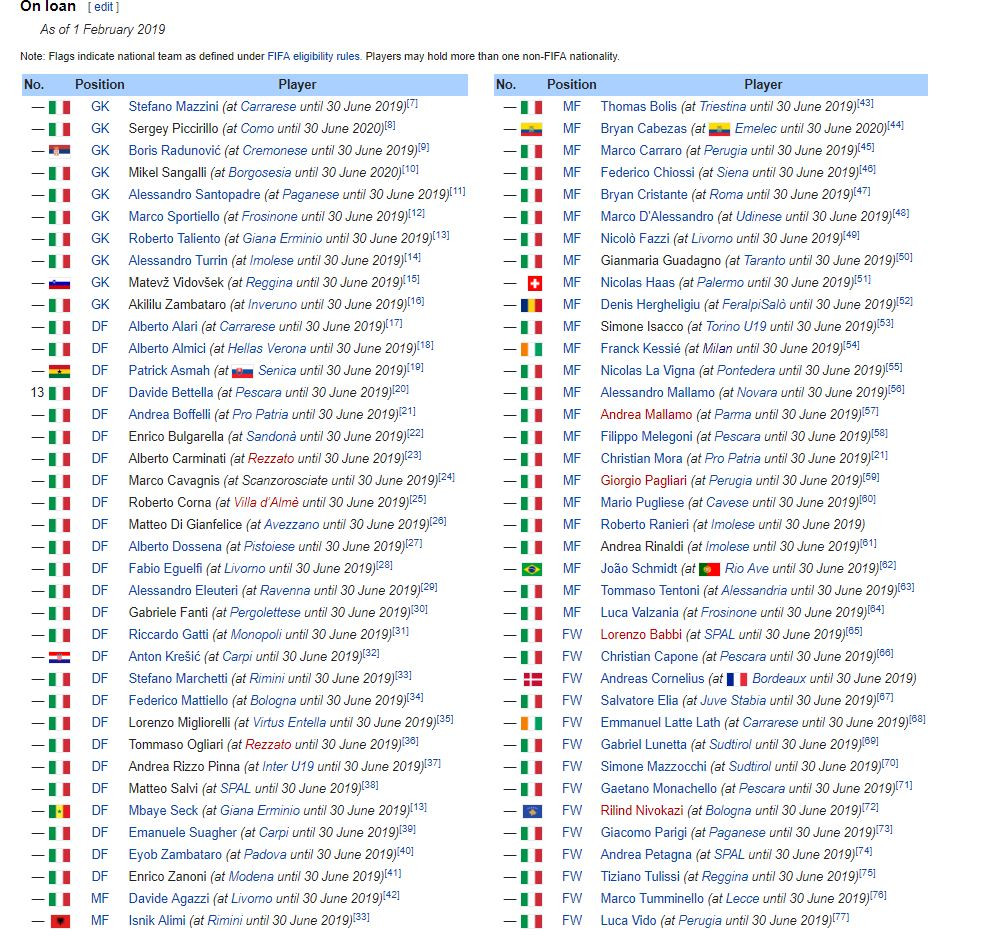Click the number 13 beside Davide Bettella
Image resolution: width=1004 pixels, height=937 pixels.
(x=37, y=393)
